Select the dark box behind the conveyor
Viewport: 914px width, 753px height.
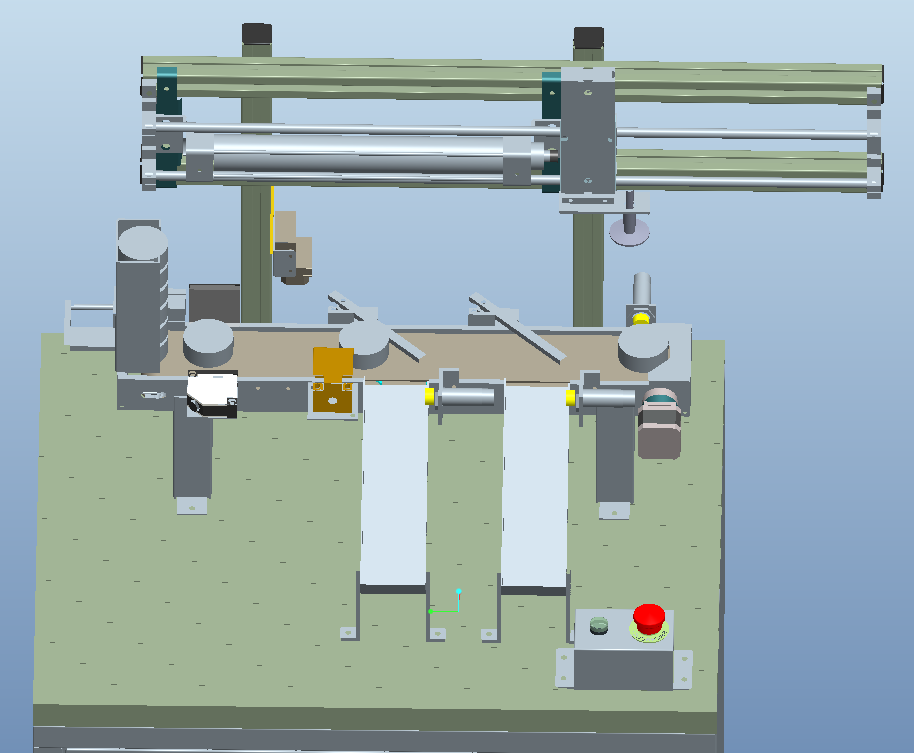click(x=214, y=303)
